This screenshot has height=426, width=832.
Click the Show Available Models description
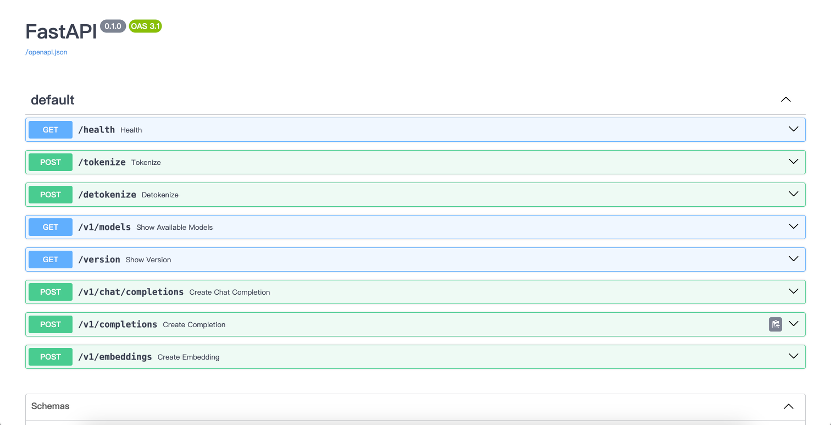point(175,228)
